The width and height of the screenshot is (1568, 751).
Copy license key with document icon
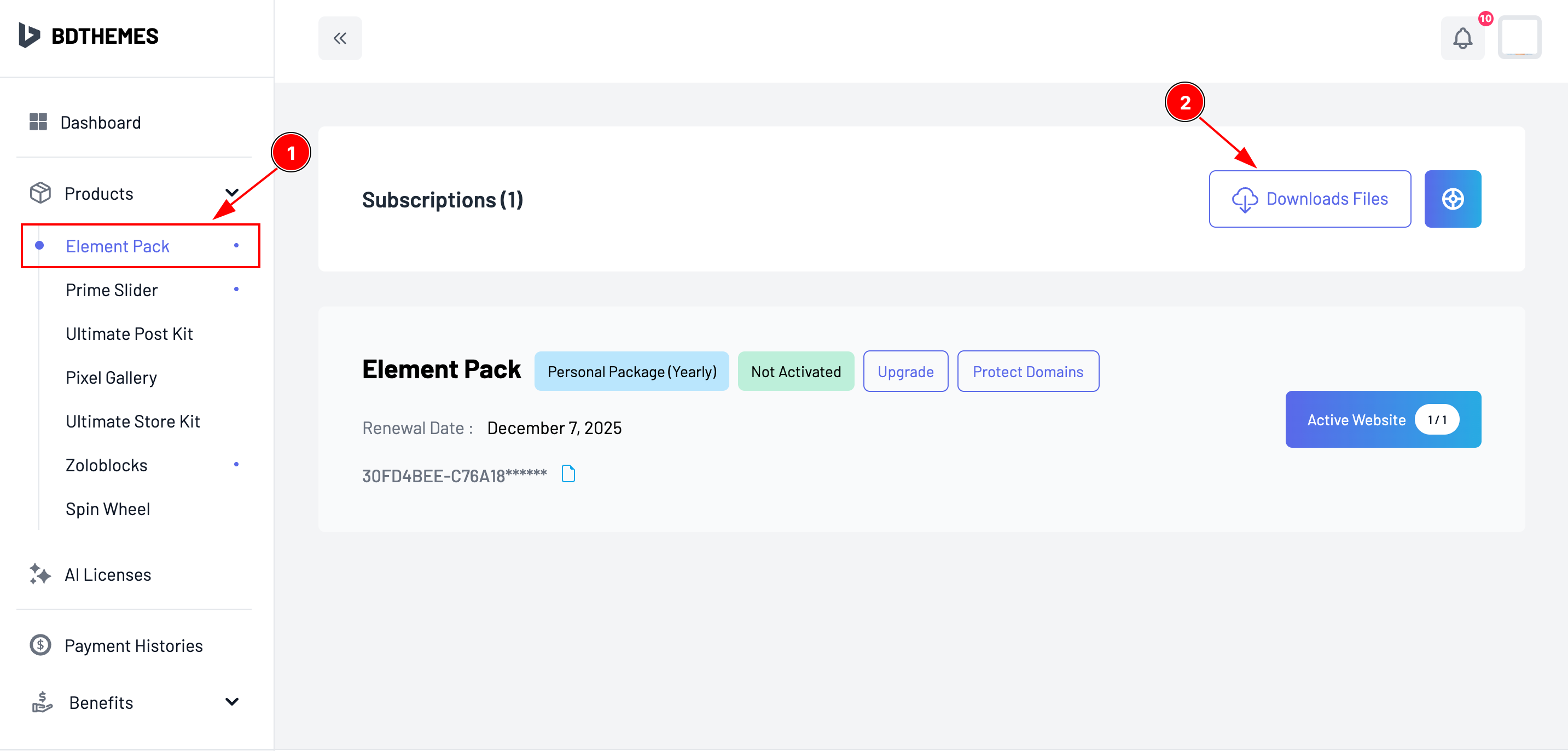click(568, 474)
